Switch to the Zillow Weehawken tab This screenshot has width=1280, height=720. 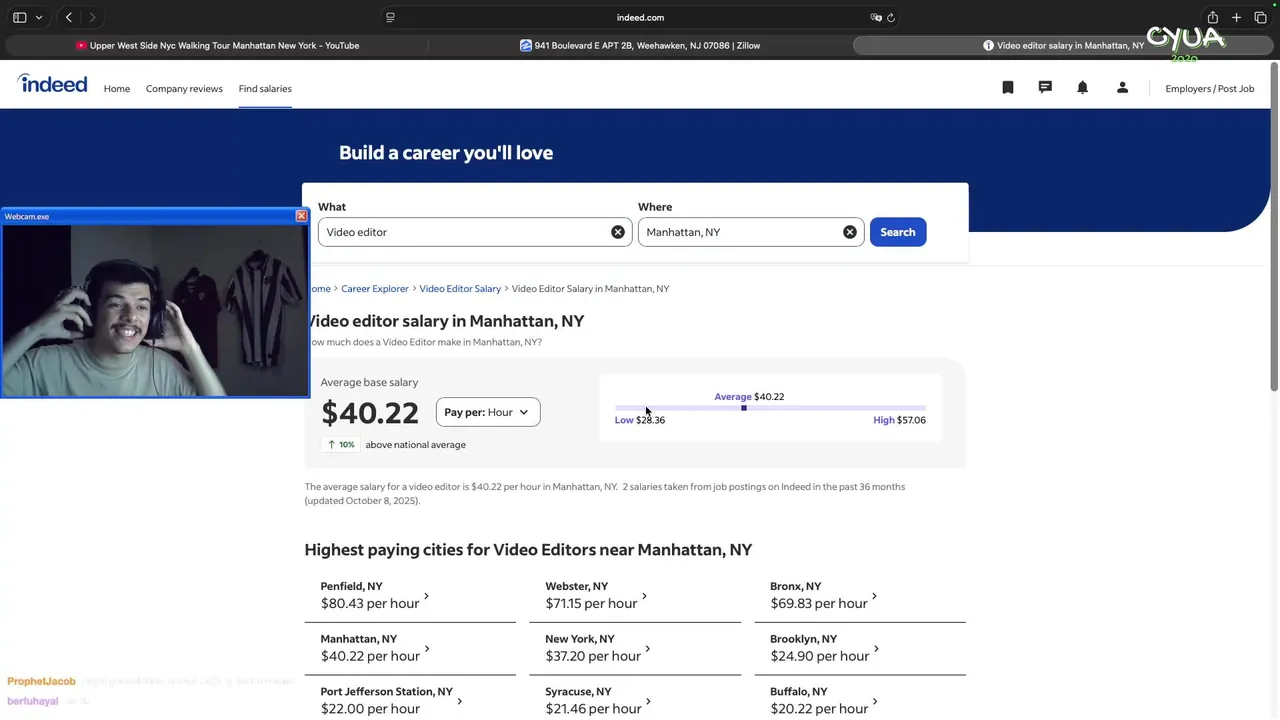(640, 45)
